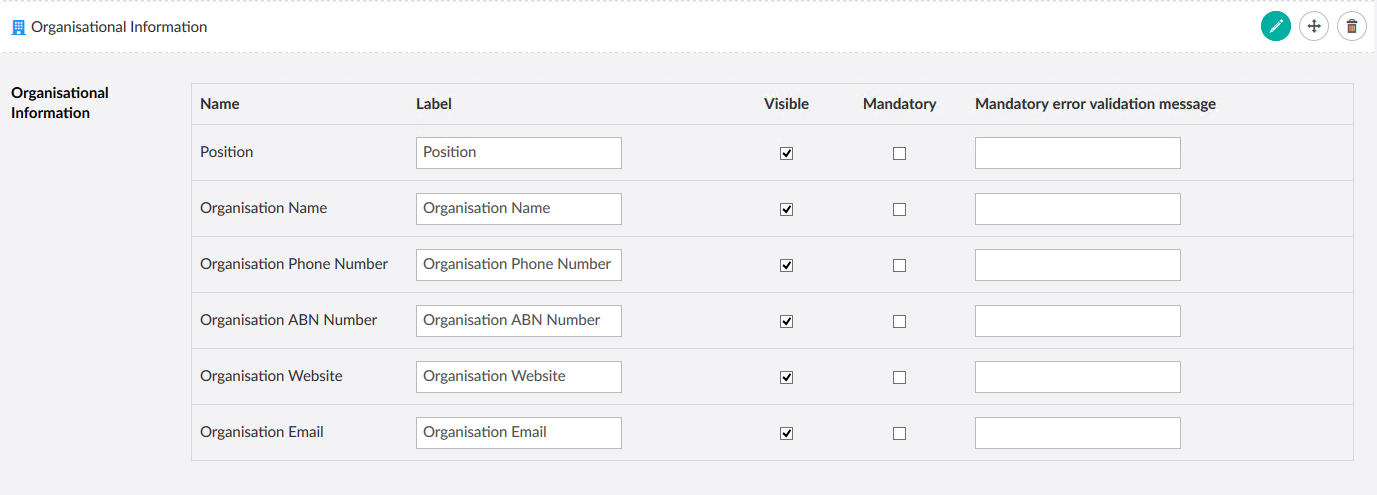Toggle Visible for Organisation Phone Number
This screenshot has height=495, width=1377.
(786, 265)
